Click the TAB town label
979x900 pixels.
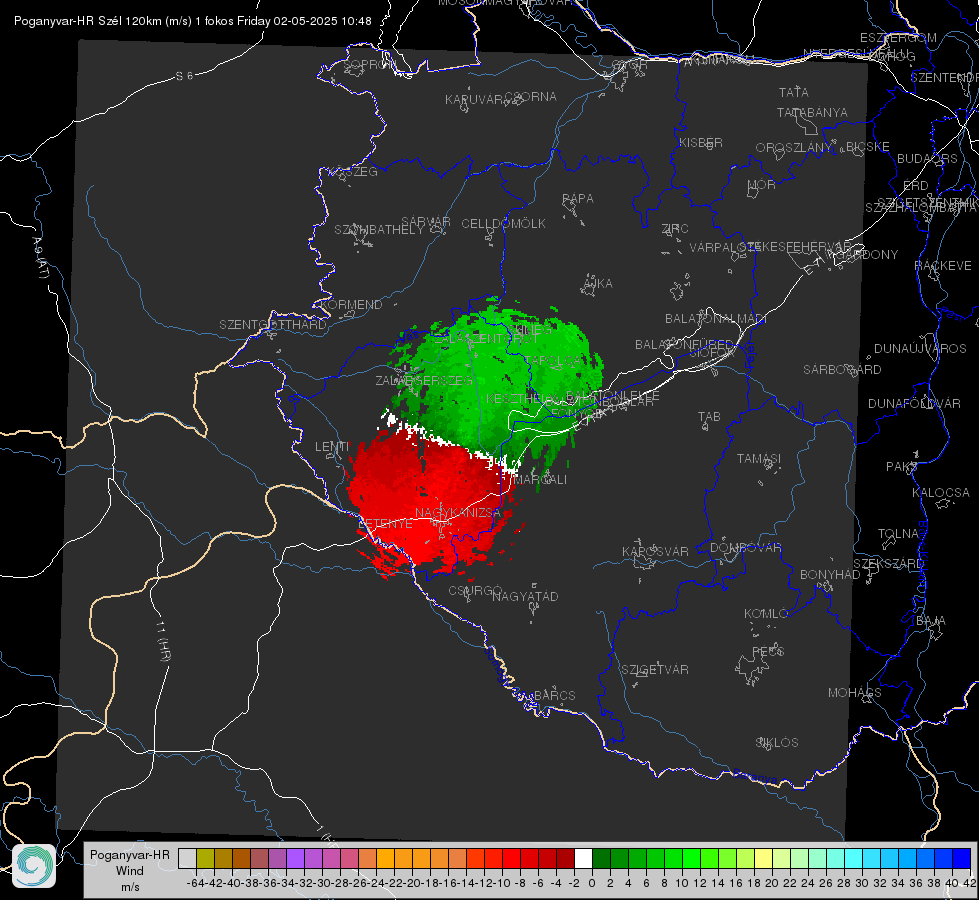(x=709, y=417)
